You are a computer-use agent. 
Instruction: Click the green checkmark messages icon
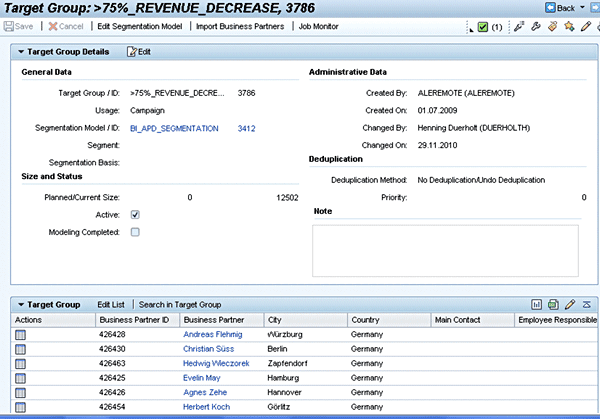coord(483,26)
